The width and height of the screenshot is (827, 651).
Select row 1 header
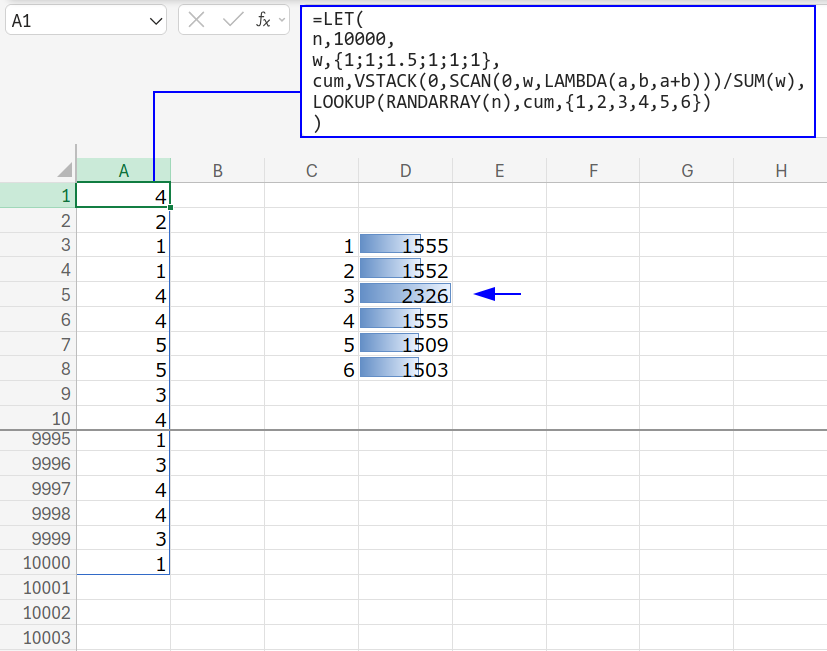point(38,196)
